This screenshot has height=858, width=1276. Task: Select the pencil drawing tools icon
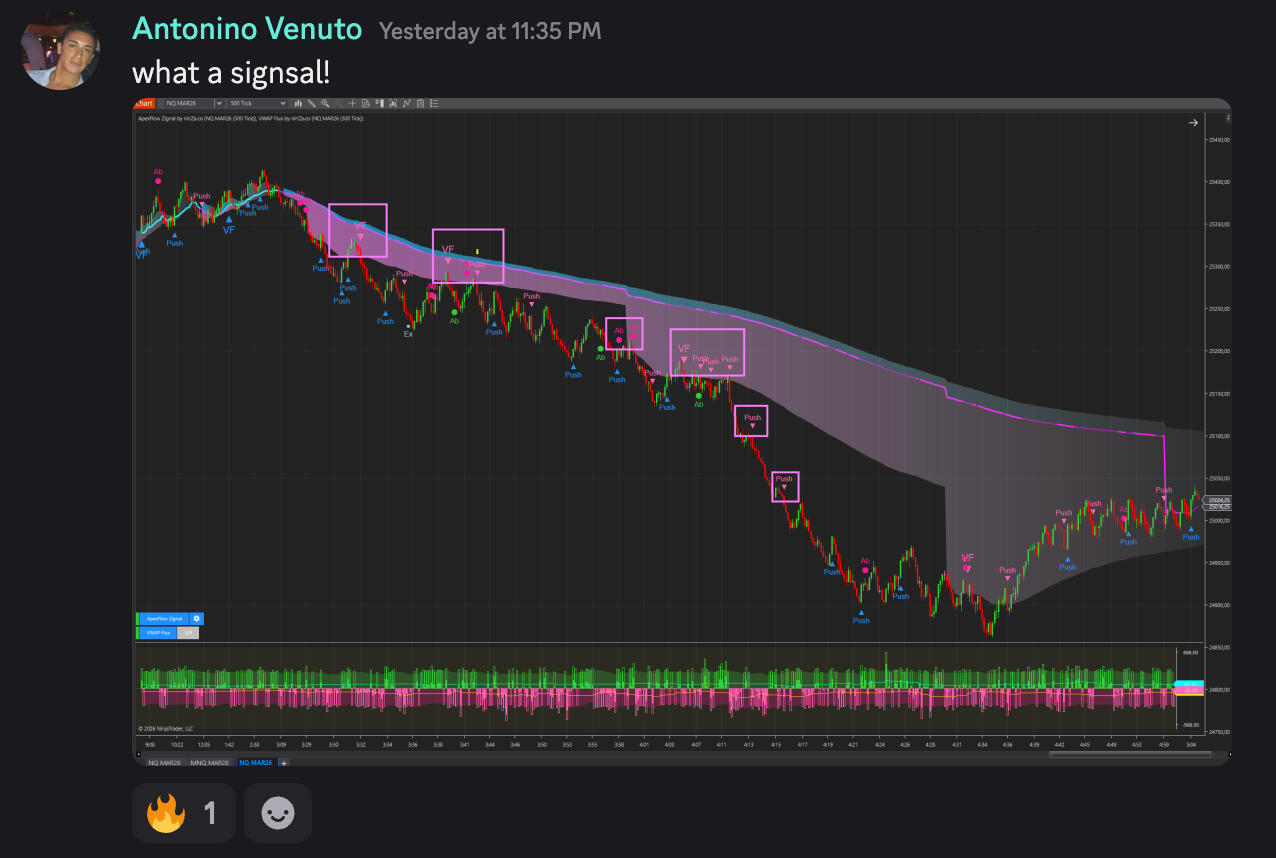tap(312, 103)
